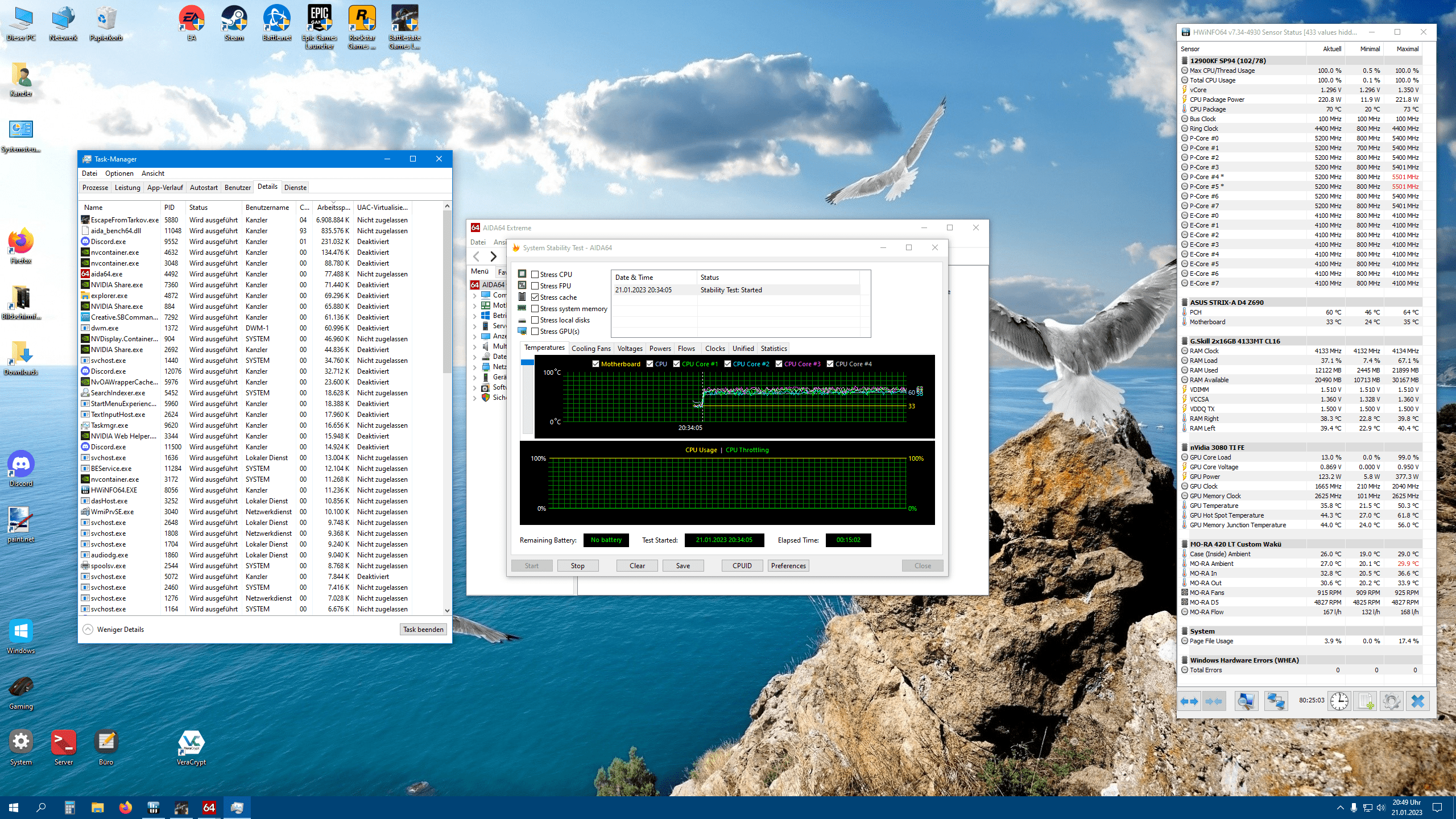Click Clear button in stability test
Screen dimensions: 1456x819
tap(637, 566)
